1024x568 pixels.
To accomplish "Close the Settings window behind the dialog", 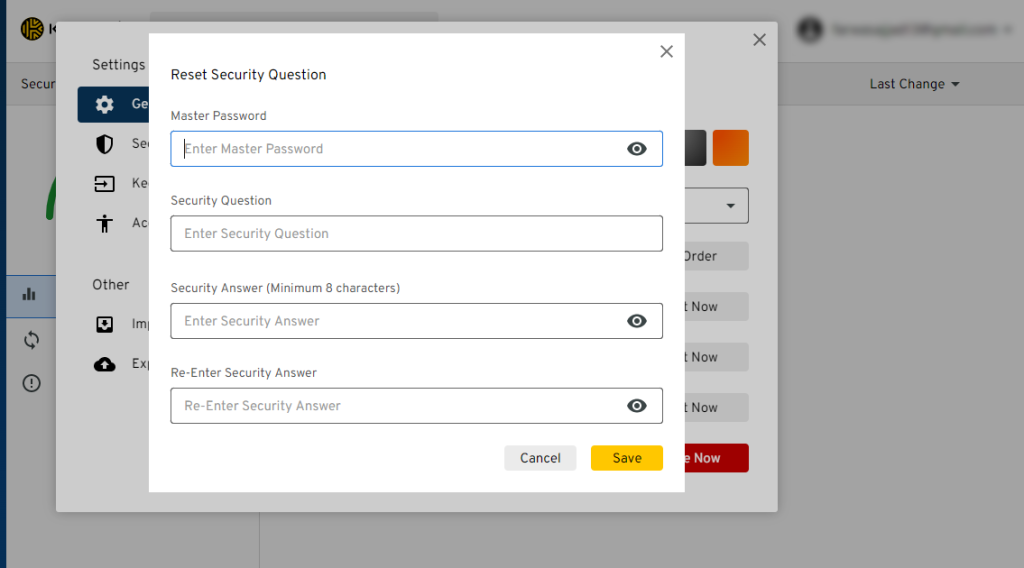I will [760, 40].
